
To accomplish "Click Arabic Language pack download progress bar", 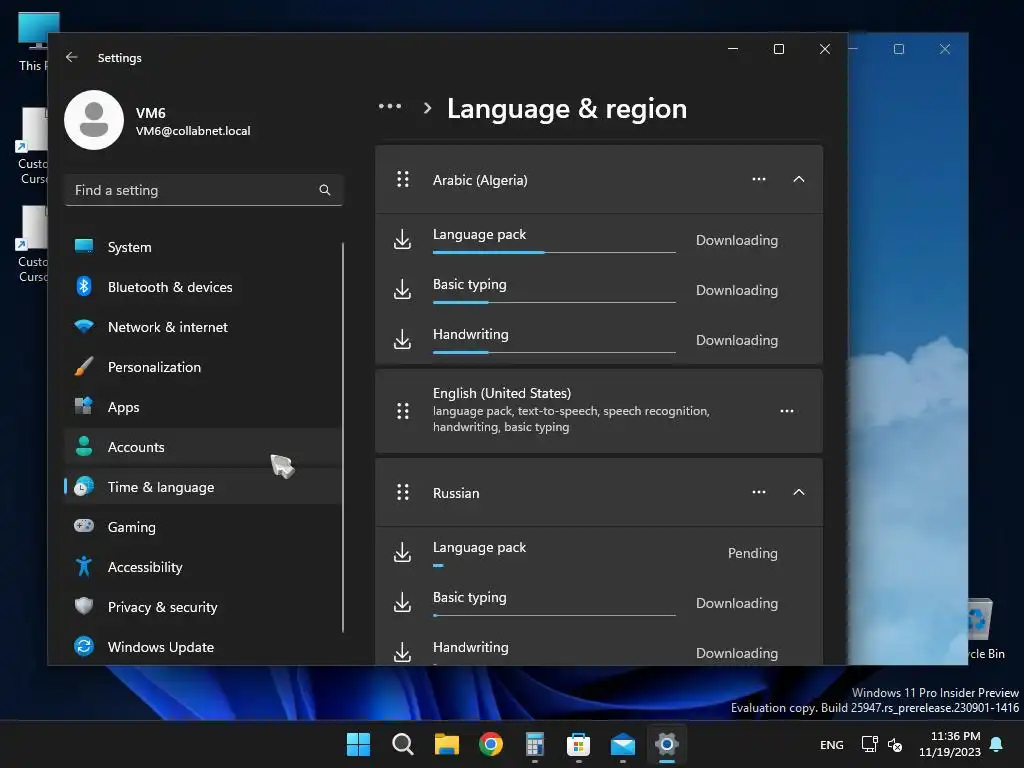I will (x=554, y=252).
